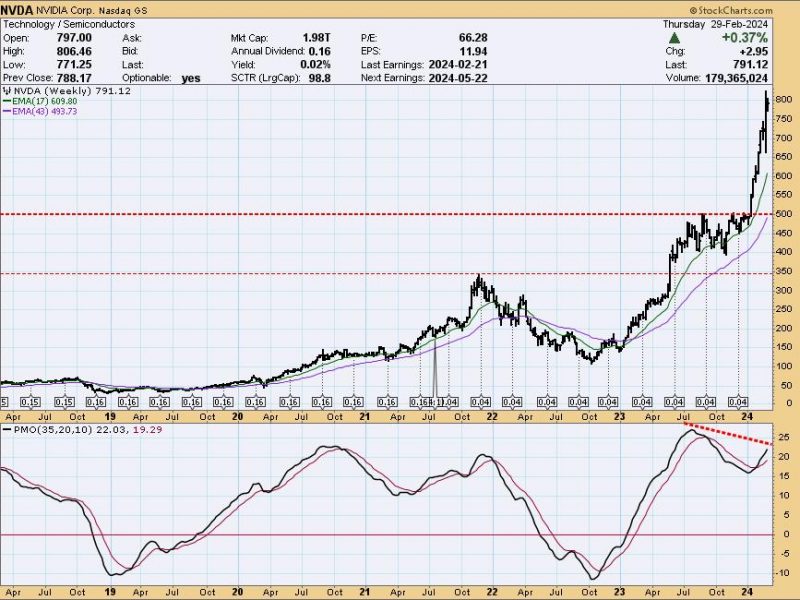Click the NVIDIA Corp. company name
The image size is (800, 600).
pyautogui.click(x=65, y=11)
